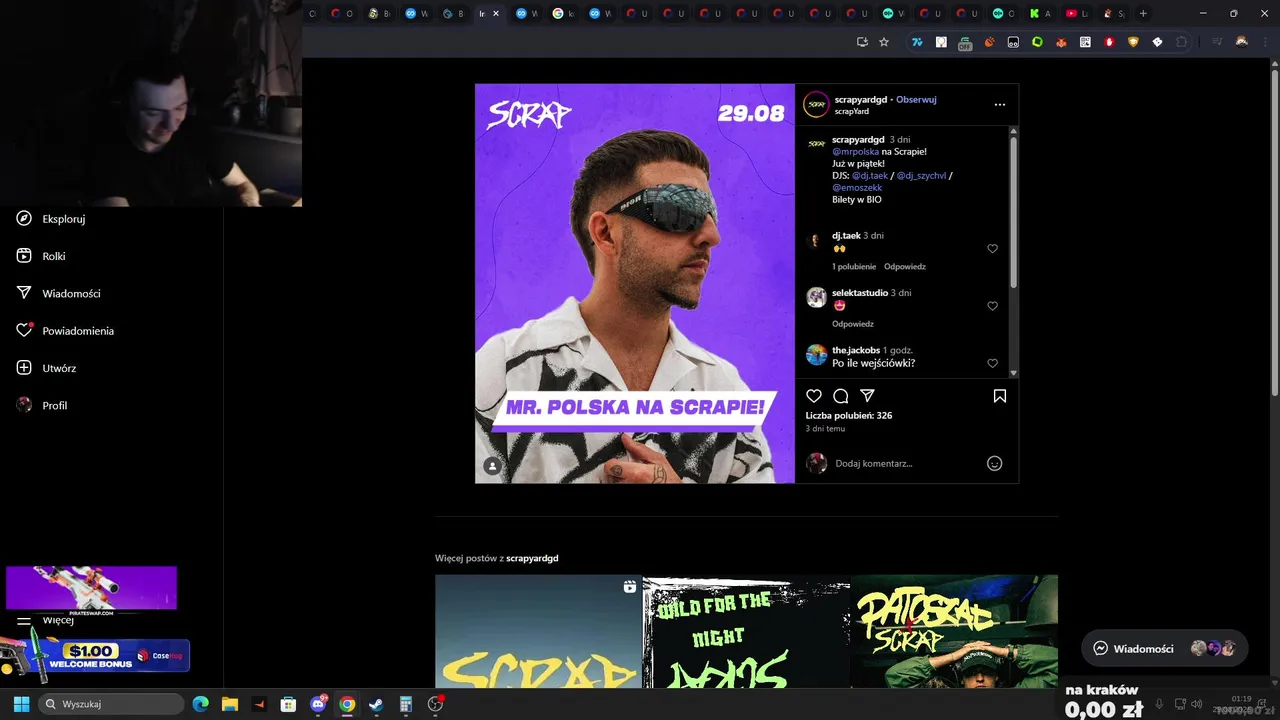Open the Więcej hamburger menu

click(x=45, y=620)
